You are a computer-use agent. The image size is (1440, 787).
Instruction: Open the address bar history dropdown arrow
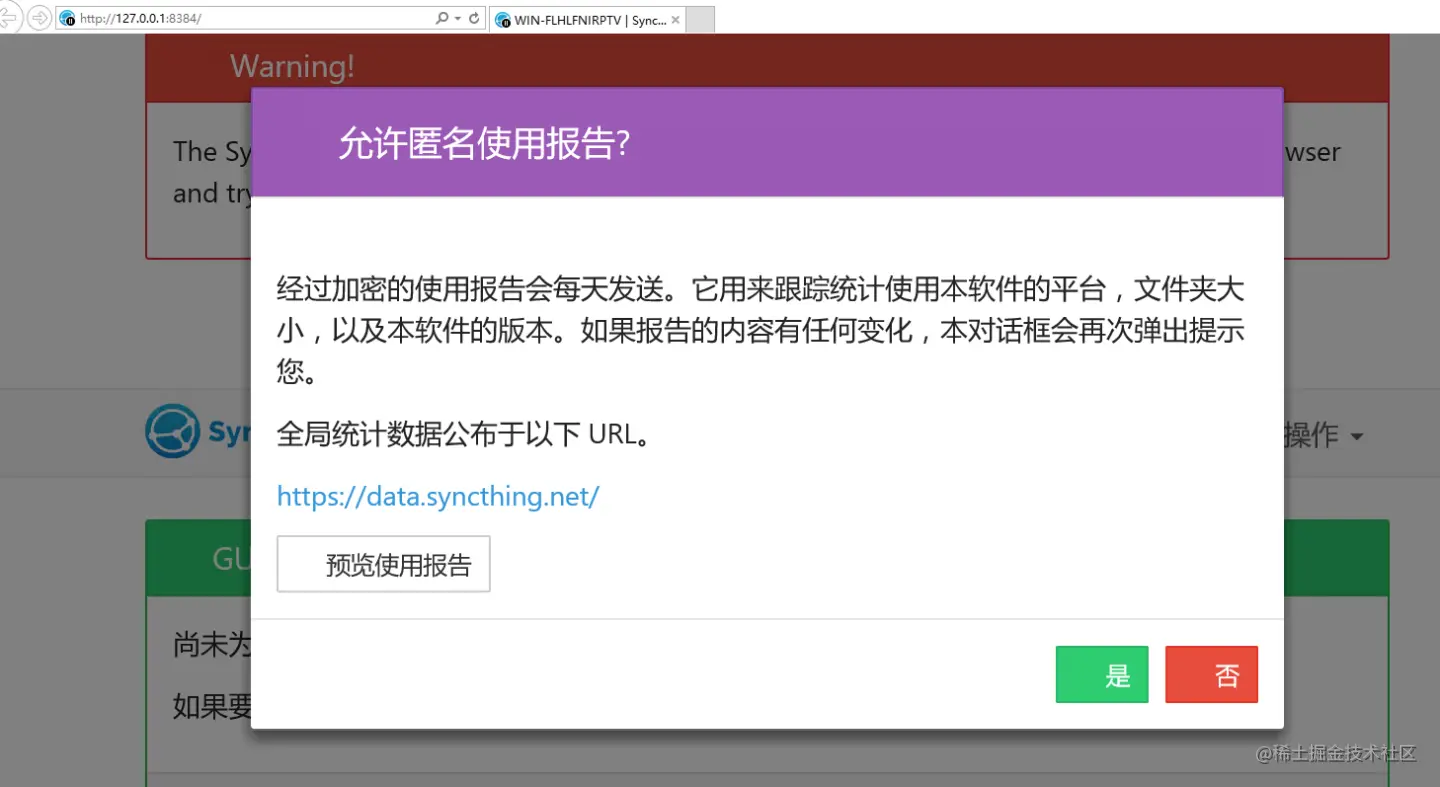coord(458,19)
